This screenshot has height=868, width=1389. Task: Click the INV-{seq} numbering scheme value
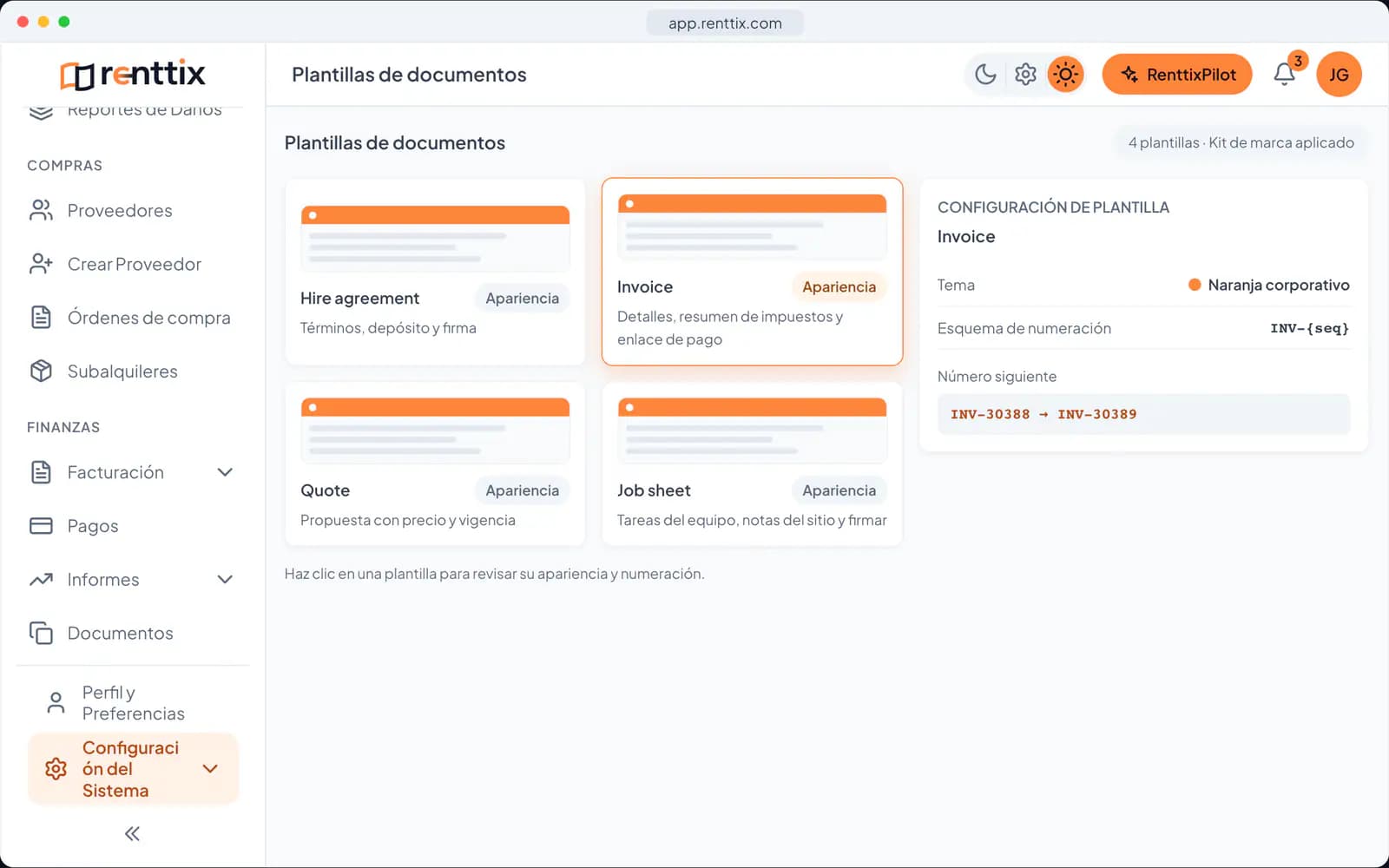click(1309, 328)
